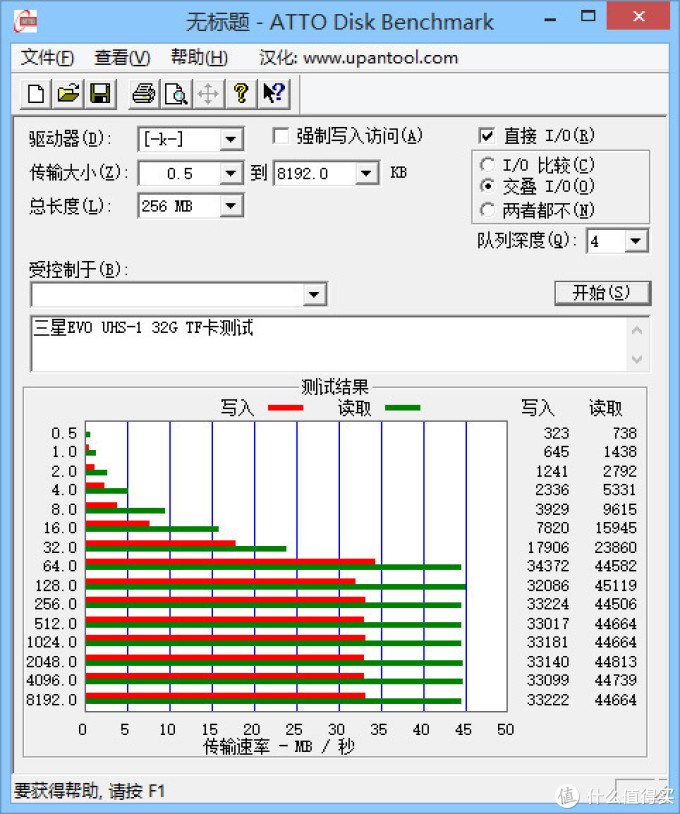This screenshot has width=680, height=814.
Task: Open the 文件(F) menu
Action: tap(47, 58)
